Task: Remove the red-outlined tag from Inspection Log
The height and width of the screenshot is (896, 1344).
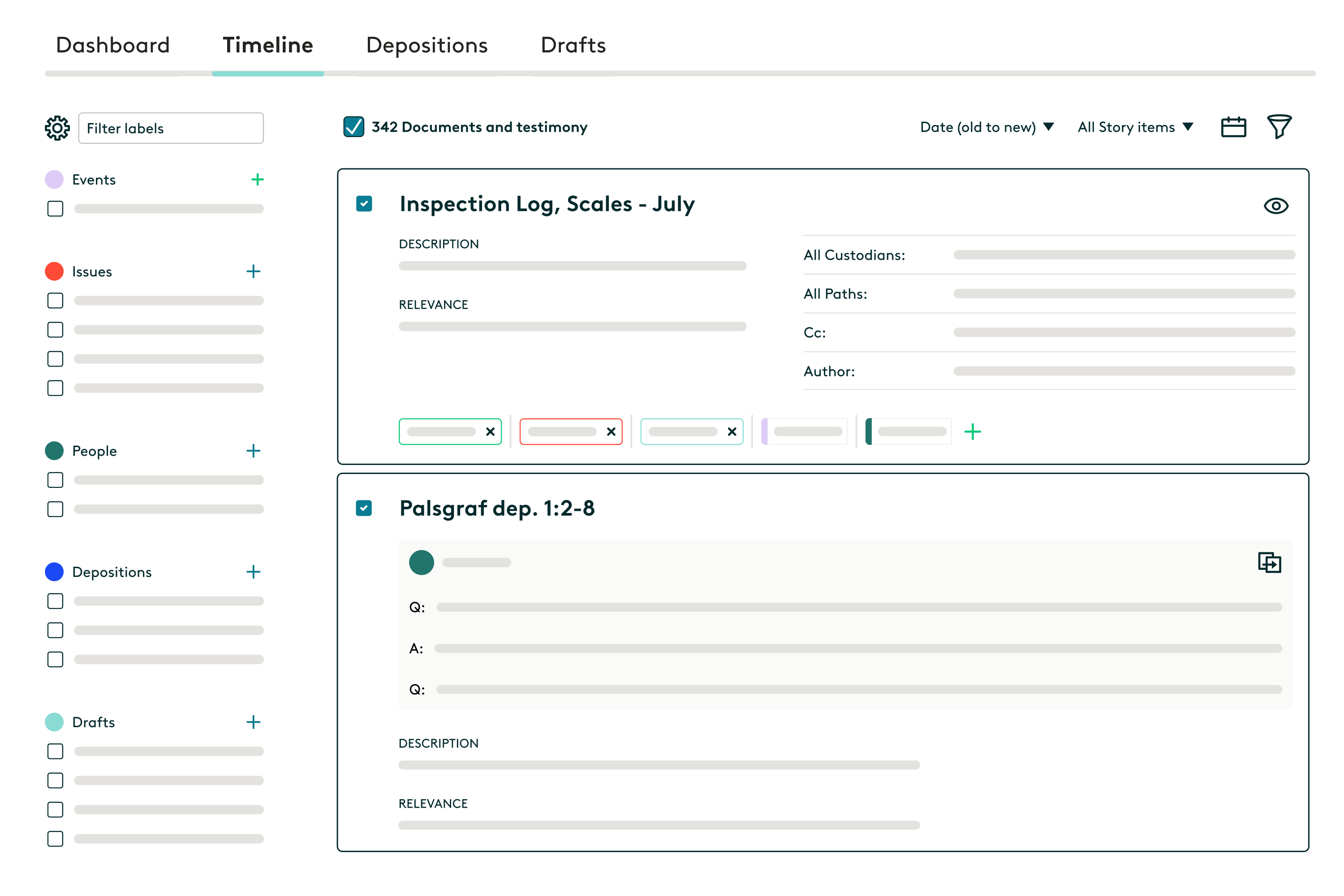Action: 612,431
